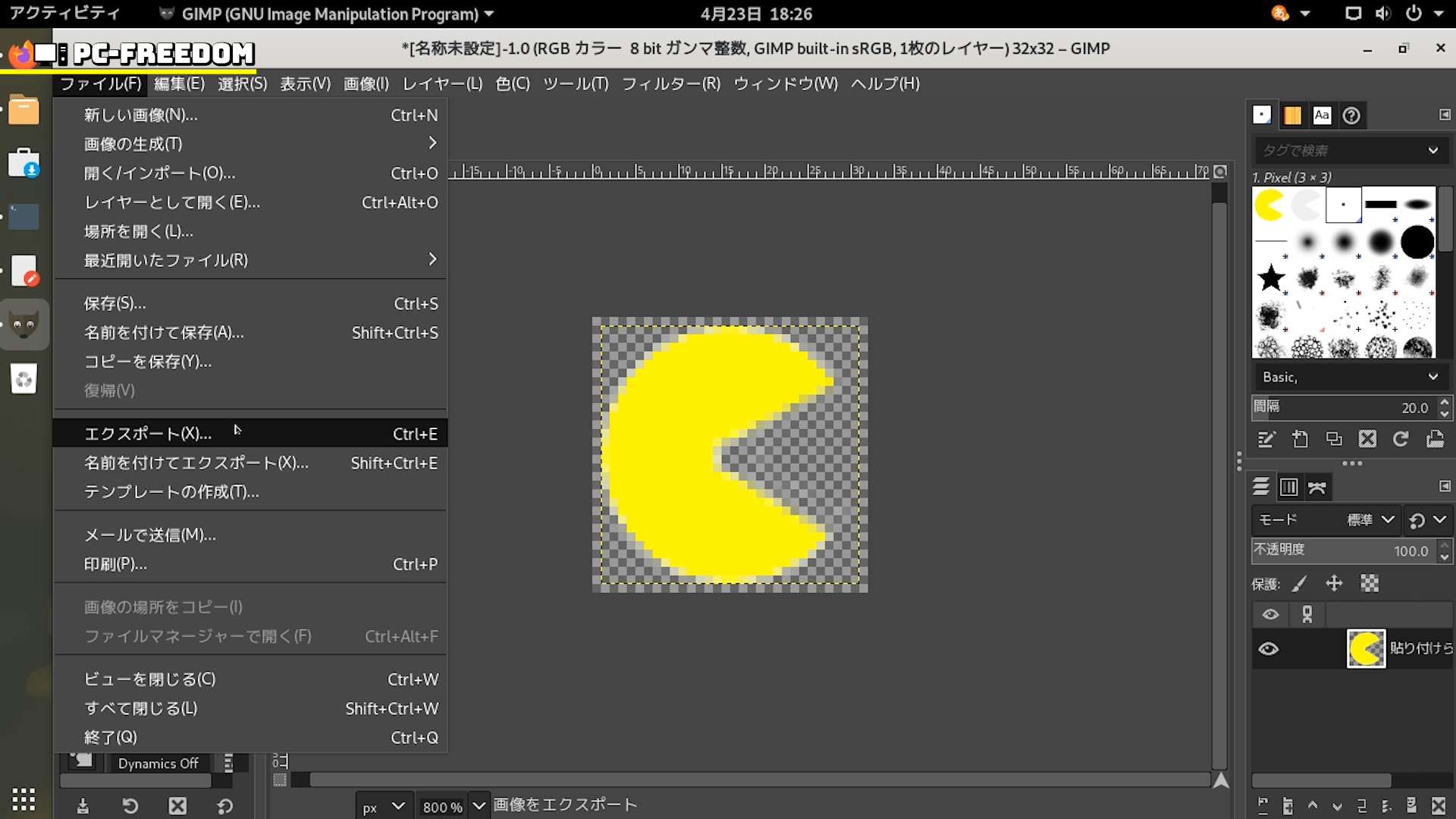The image size is (1456, 819).
Task: Refresh the brushes list
Action: [x=1401, y=439]
